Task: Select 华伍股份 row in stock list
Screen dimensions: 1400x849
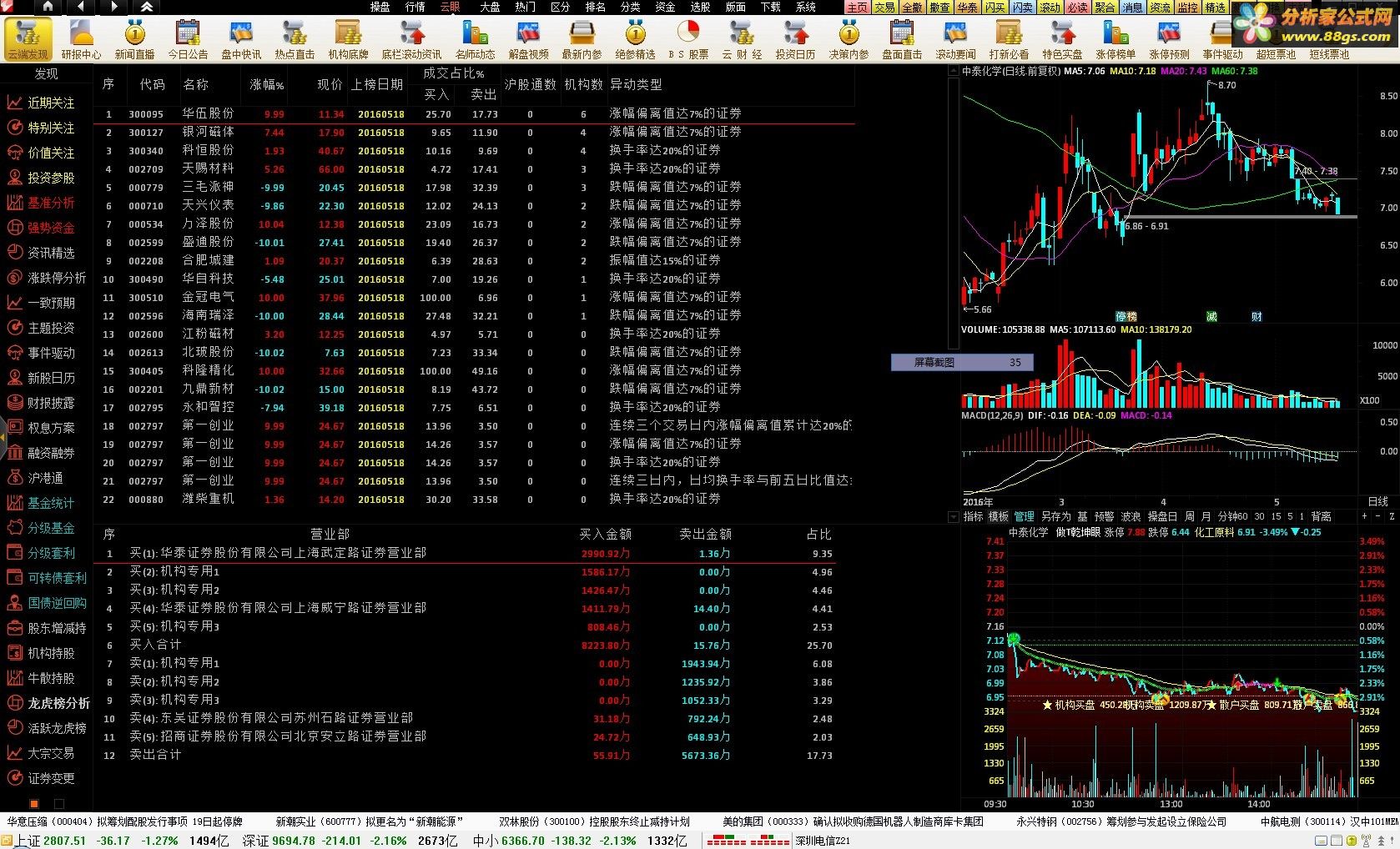Action: (x=476, y=114)
